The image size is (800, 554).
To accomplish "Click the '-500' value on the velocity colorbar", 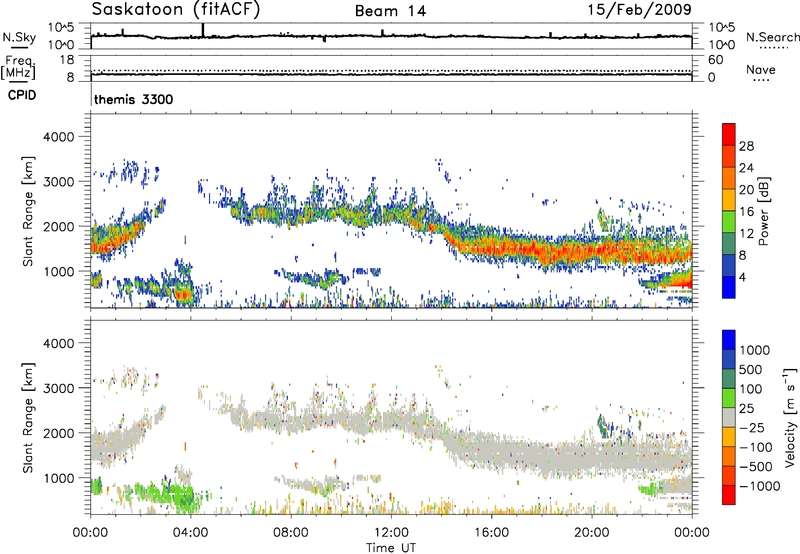I will (x=755, y=467).
